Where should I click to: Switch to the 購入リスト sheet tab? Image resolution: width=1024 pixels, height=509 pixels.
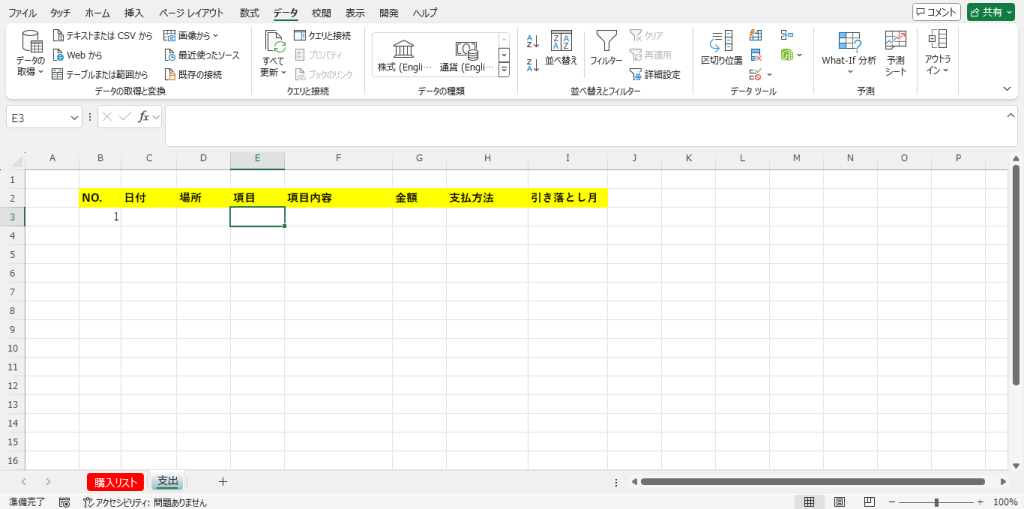click(x=115, y=482)
